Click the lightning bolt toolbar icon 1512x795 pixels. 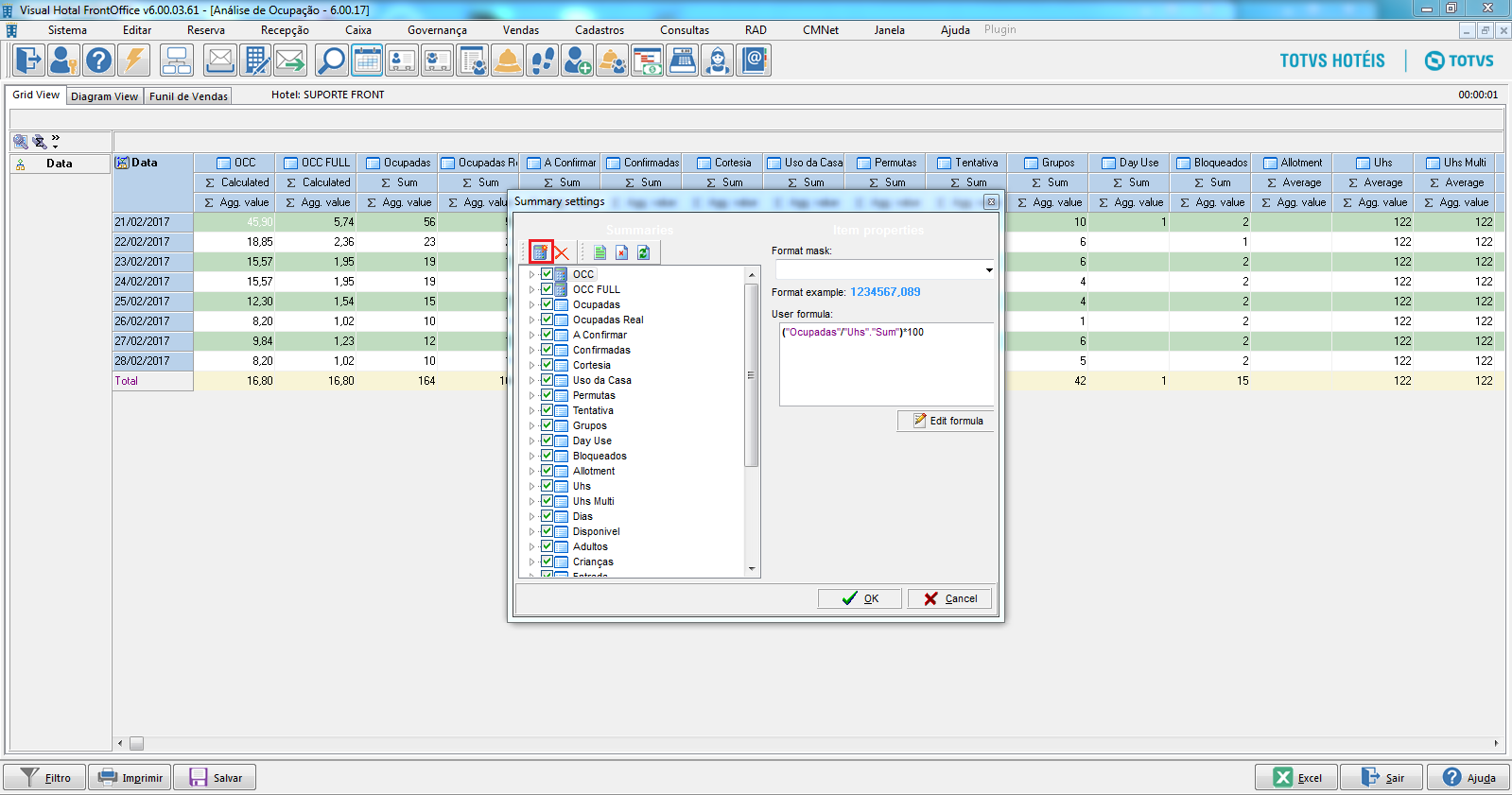coord(134,60)
